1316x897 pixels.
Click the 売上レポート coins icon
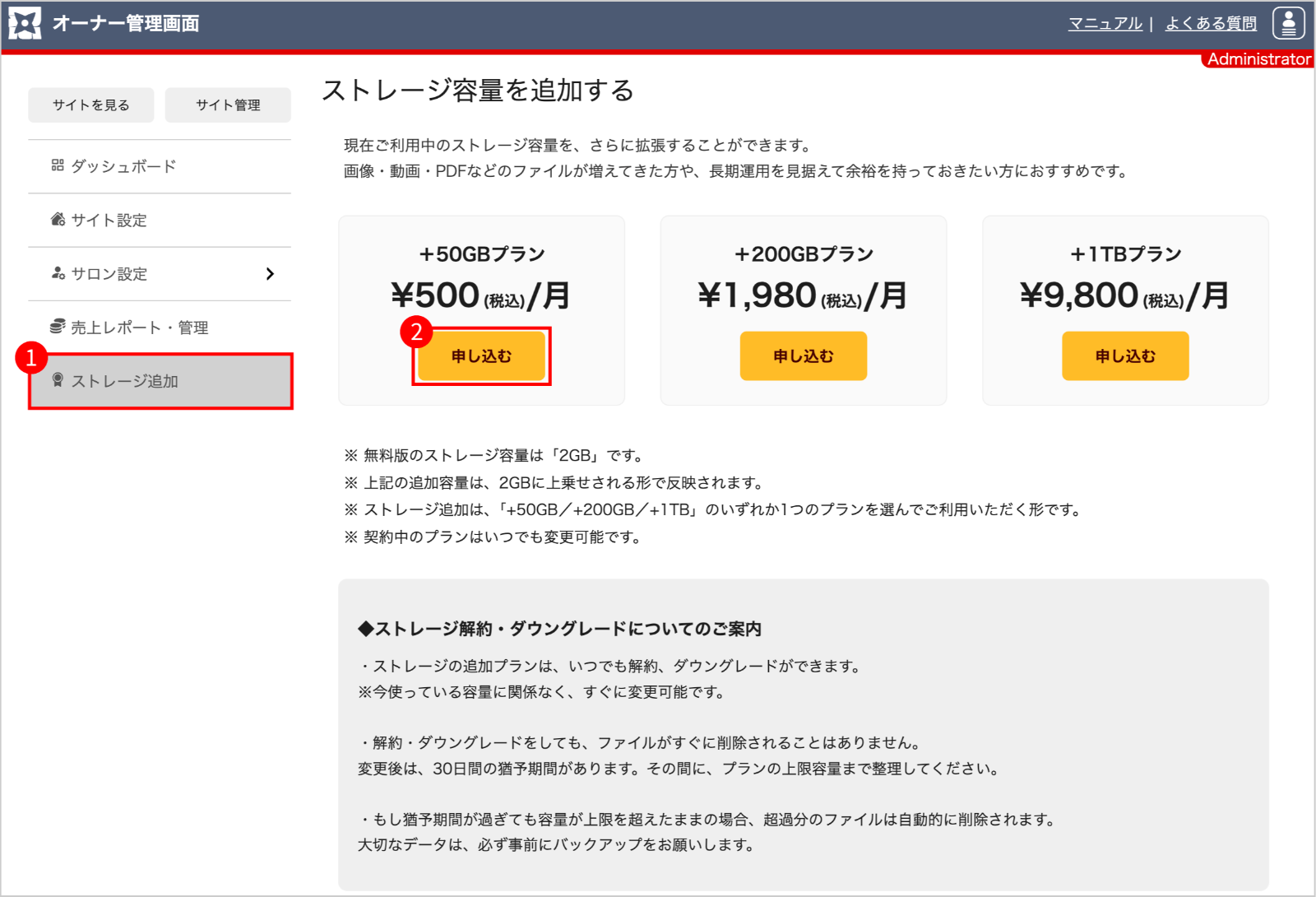(58, 327)
